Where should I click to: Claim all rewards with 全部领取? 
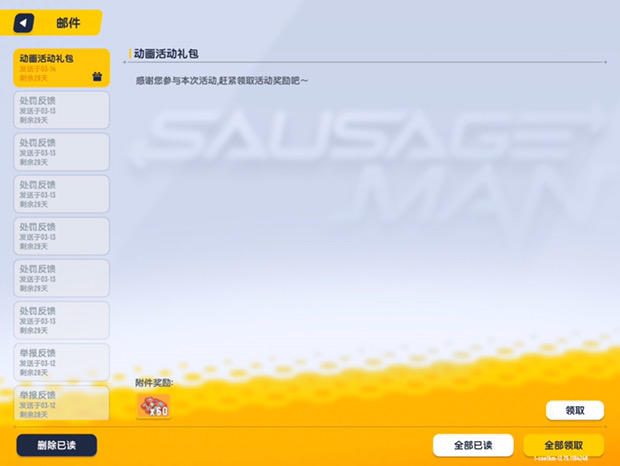[563, 445]
